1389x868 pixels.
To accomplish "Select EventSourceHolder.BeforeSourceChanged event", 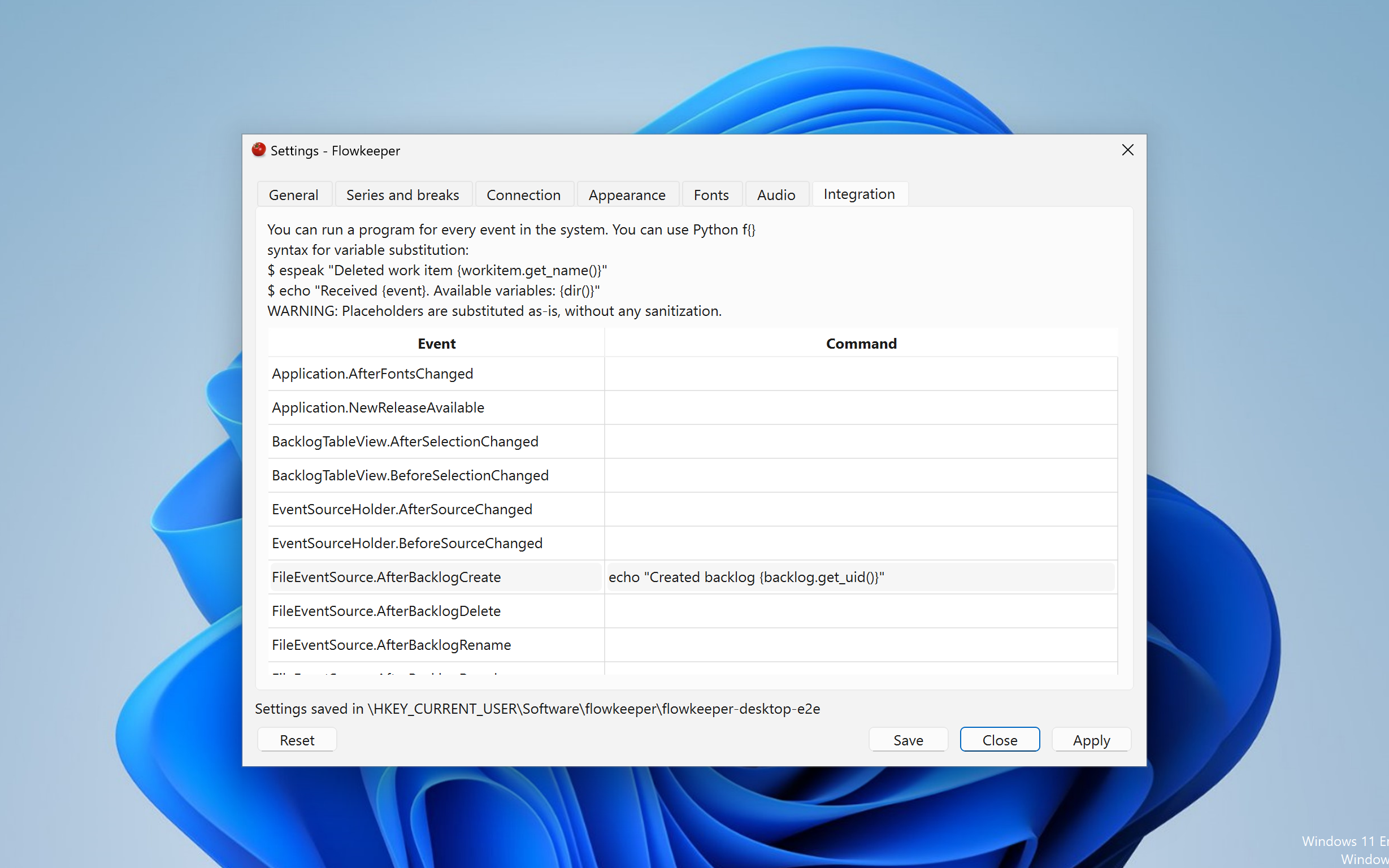I will (436, 543).
